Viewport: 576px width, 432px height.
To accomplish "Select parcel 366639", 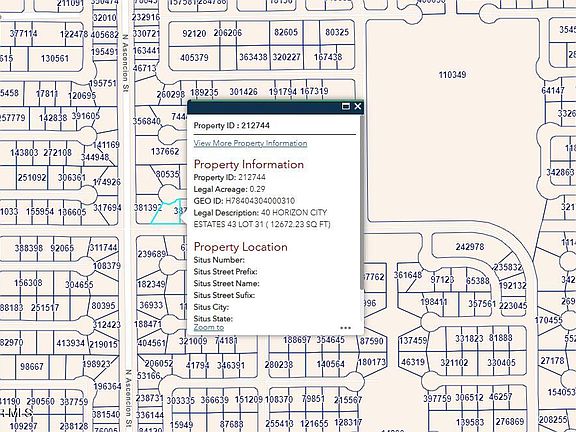I will 215,400.
